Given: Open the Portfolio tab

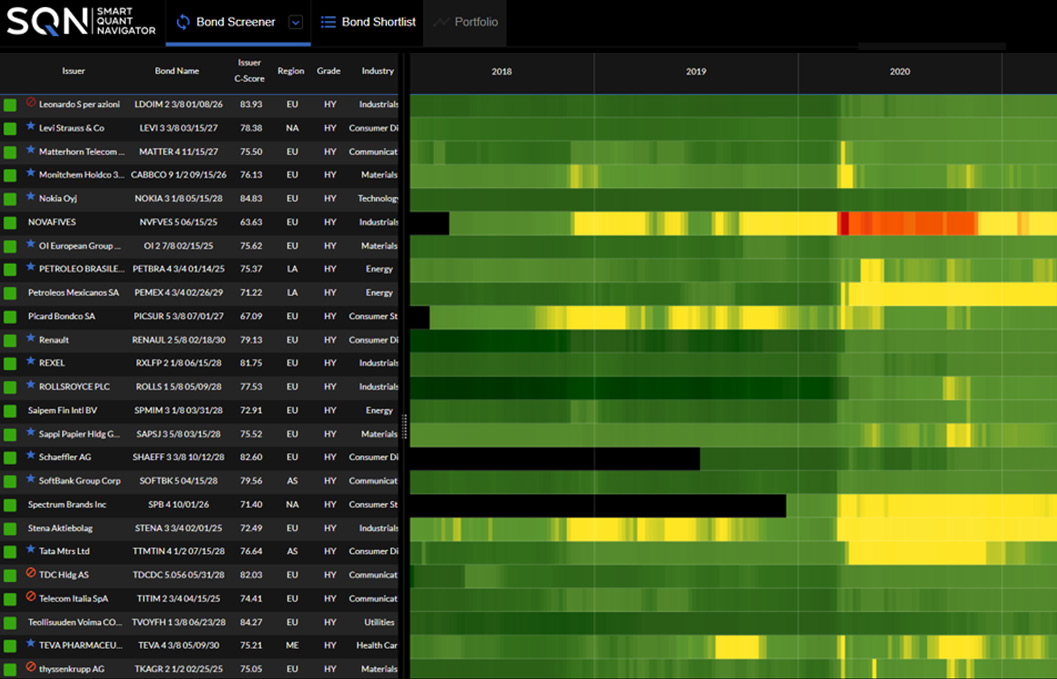Looking at the screenshot, I should pyautogui.click(x=466, y=22).
